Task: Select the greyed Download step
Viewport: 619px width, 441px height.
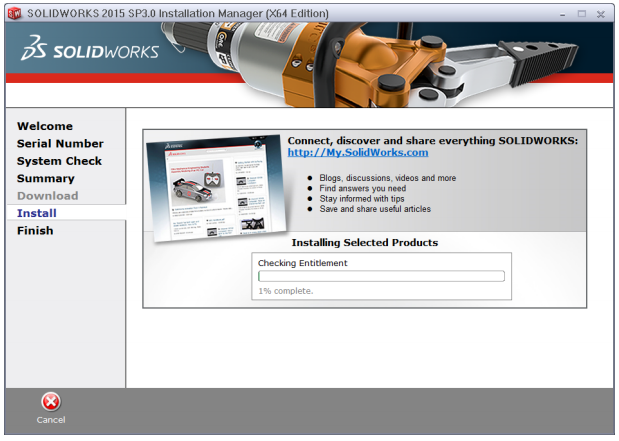Action: tap(47, 196)
